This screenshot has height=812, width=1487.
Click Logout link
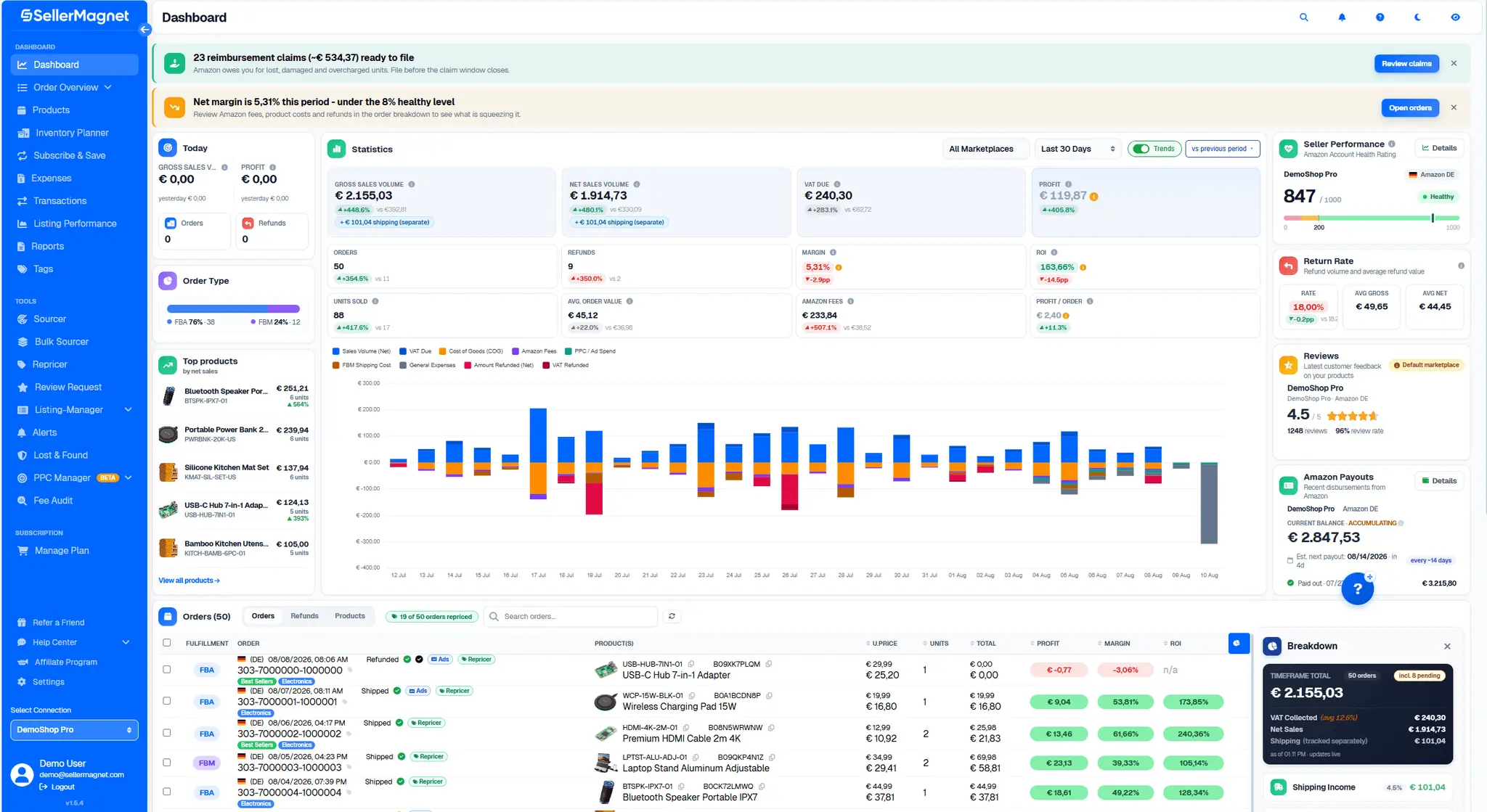(x=57, y=787)
